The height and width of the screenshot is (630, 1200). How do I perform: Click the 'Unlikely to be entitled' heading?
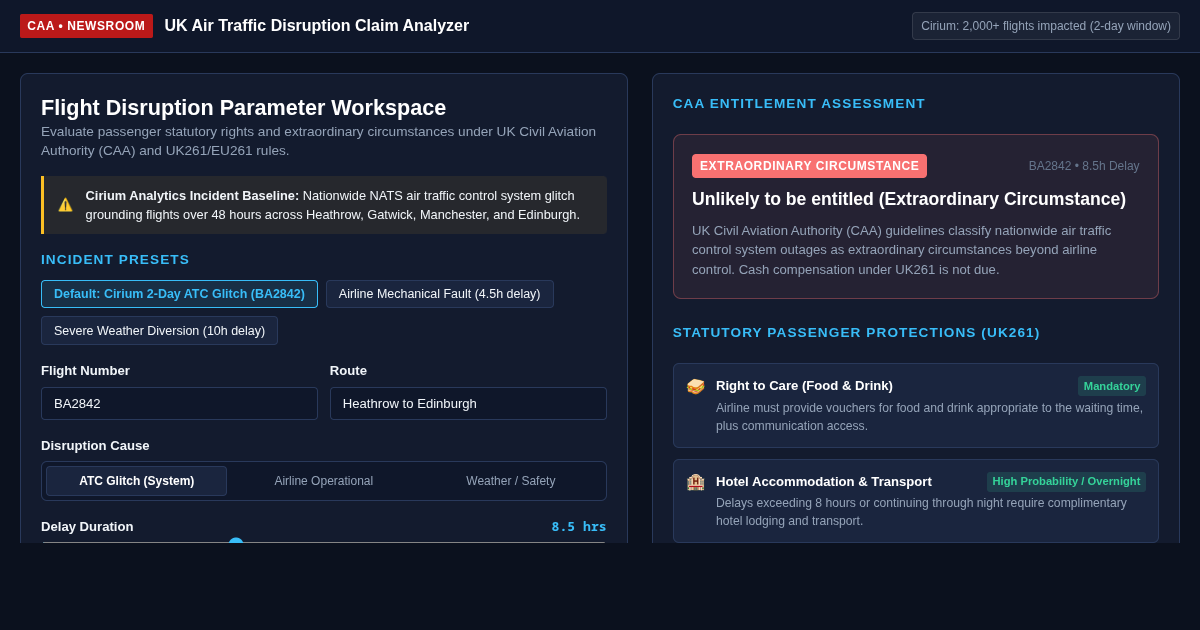click(x=909, y=199)
